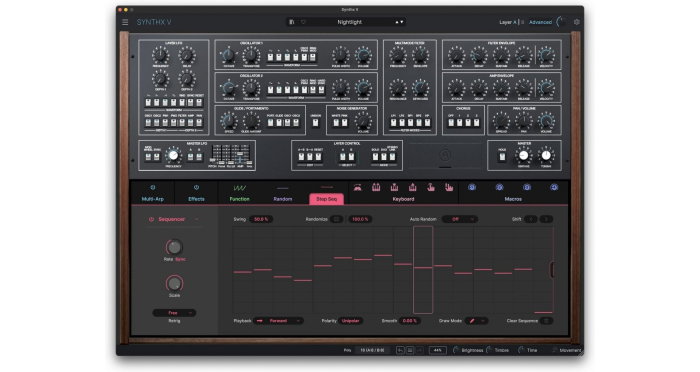
Task: Click the first Macros knob icon
Action: (x=472, y=188)
